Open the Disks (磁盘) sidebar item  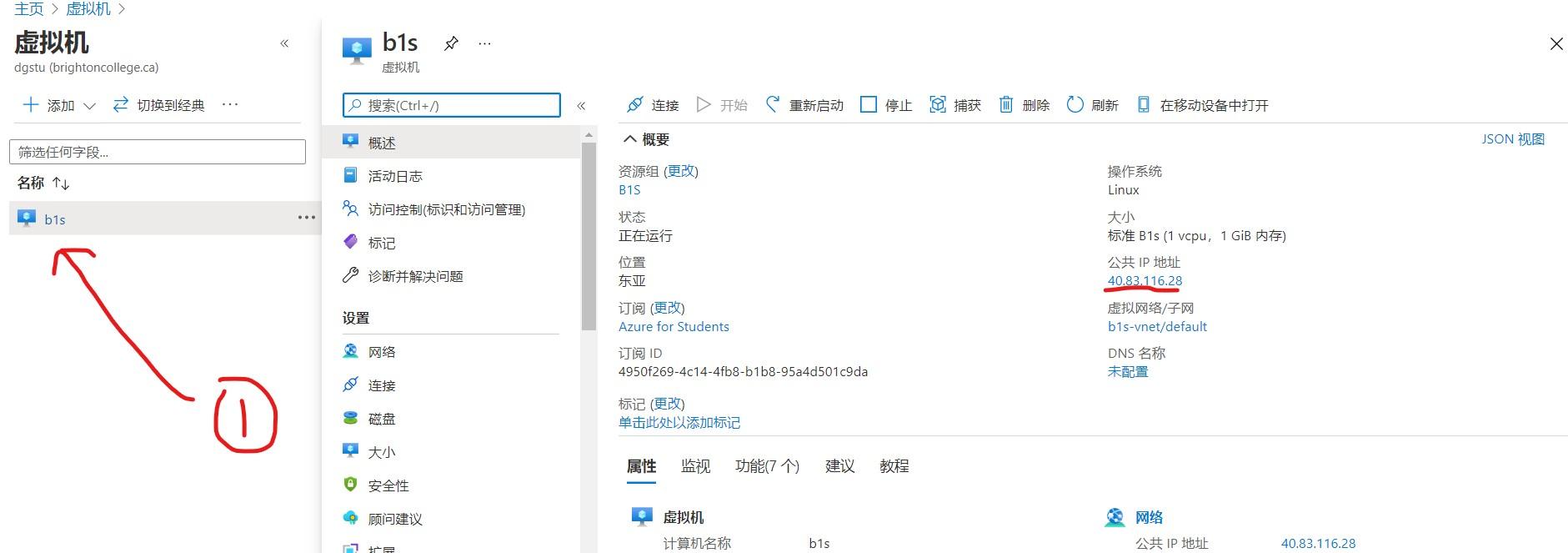click(x=382, y=419)
